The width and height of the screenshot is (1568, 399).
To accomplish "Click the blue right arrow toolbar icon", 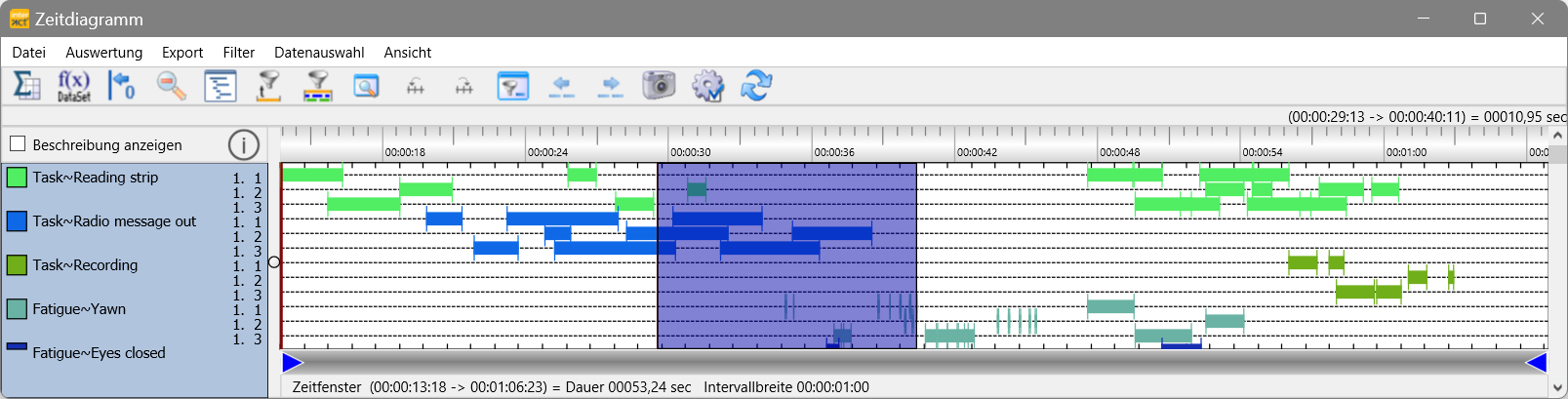I will [x=611, y=87].
